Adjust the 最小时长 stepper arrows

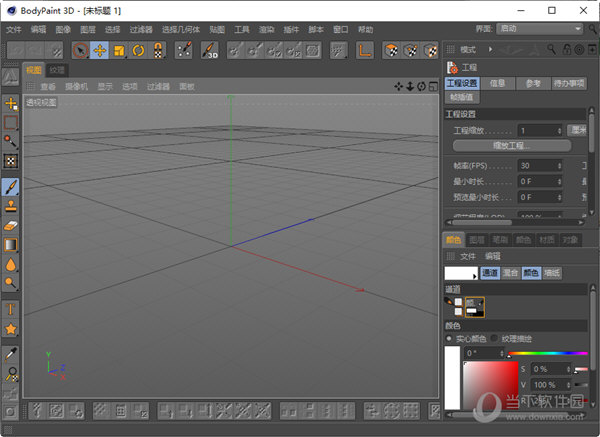point(559,181)
